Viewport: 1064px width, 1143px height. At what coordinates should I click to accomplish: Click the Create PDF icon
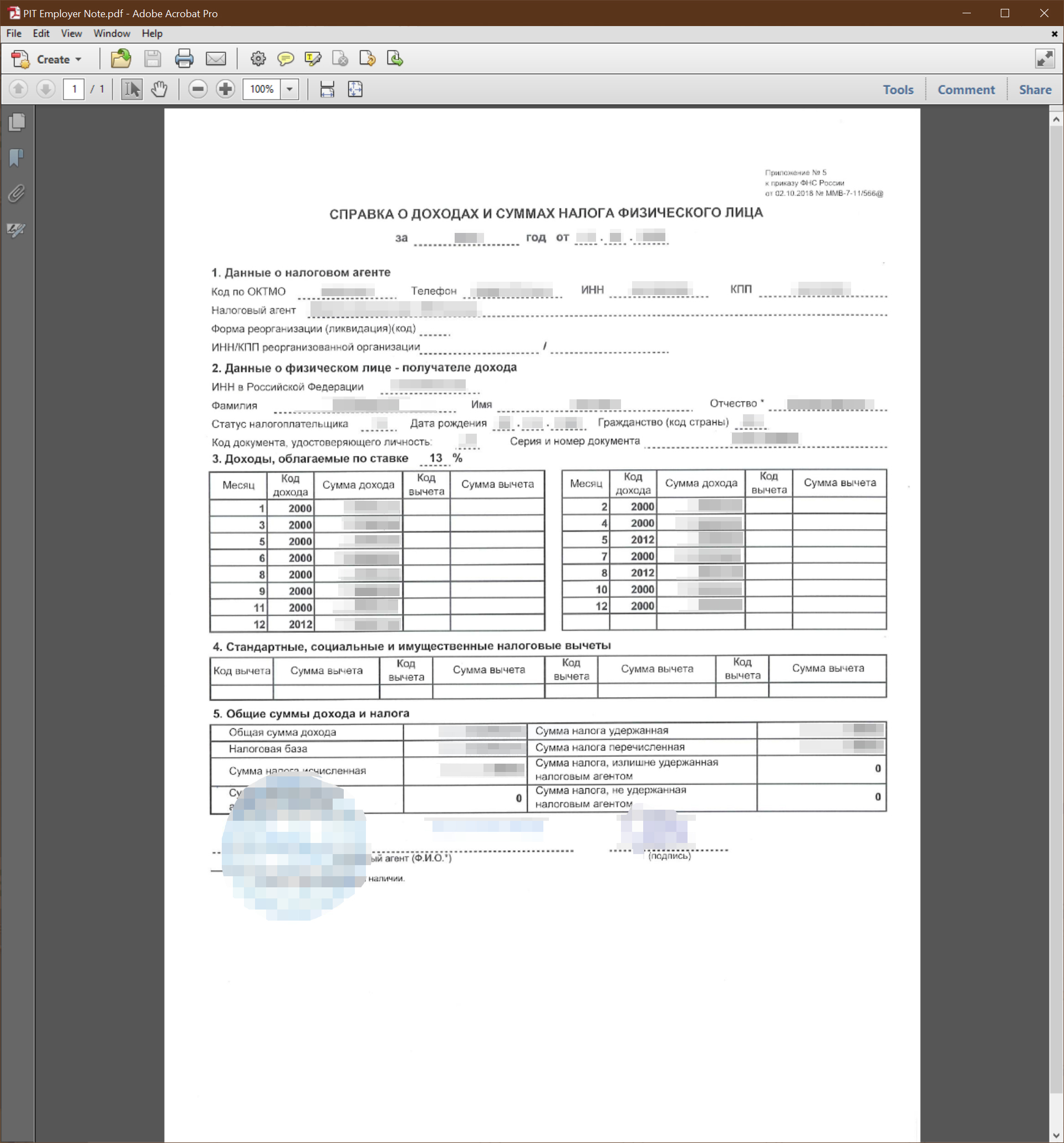pos(21,59)
